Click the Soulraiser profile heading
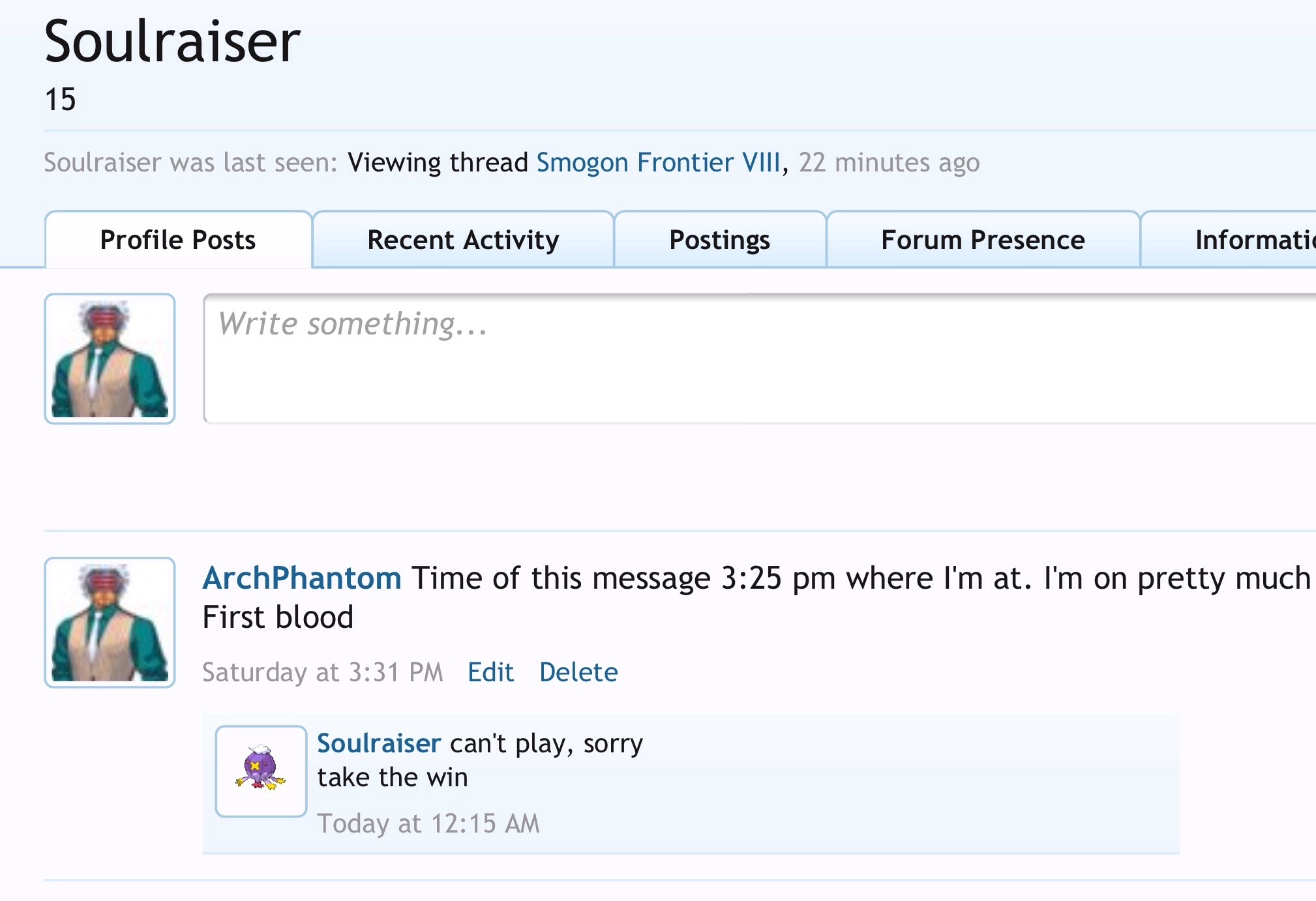The width and height of the screenshot is (1316, 901). point(172,42)
